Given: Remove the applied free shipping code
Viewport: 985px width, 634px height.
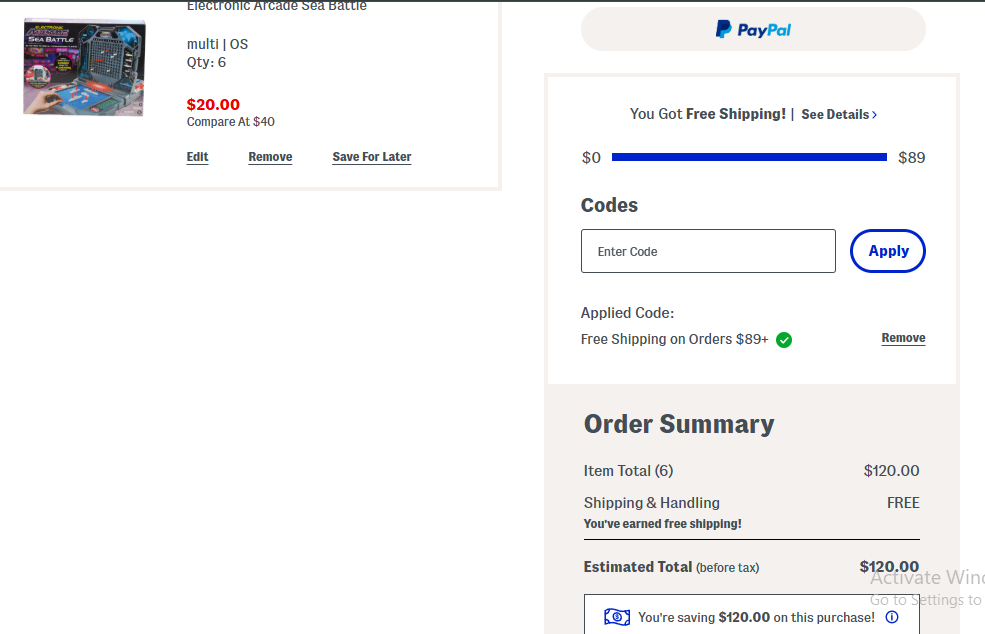Looking at the screenshot, I should click(x=903, y=338).
